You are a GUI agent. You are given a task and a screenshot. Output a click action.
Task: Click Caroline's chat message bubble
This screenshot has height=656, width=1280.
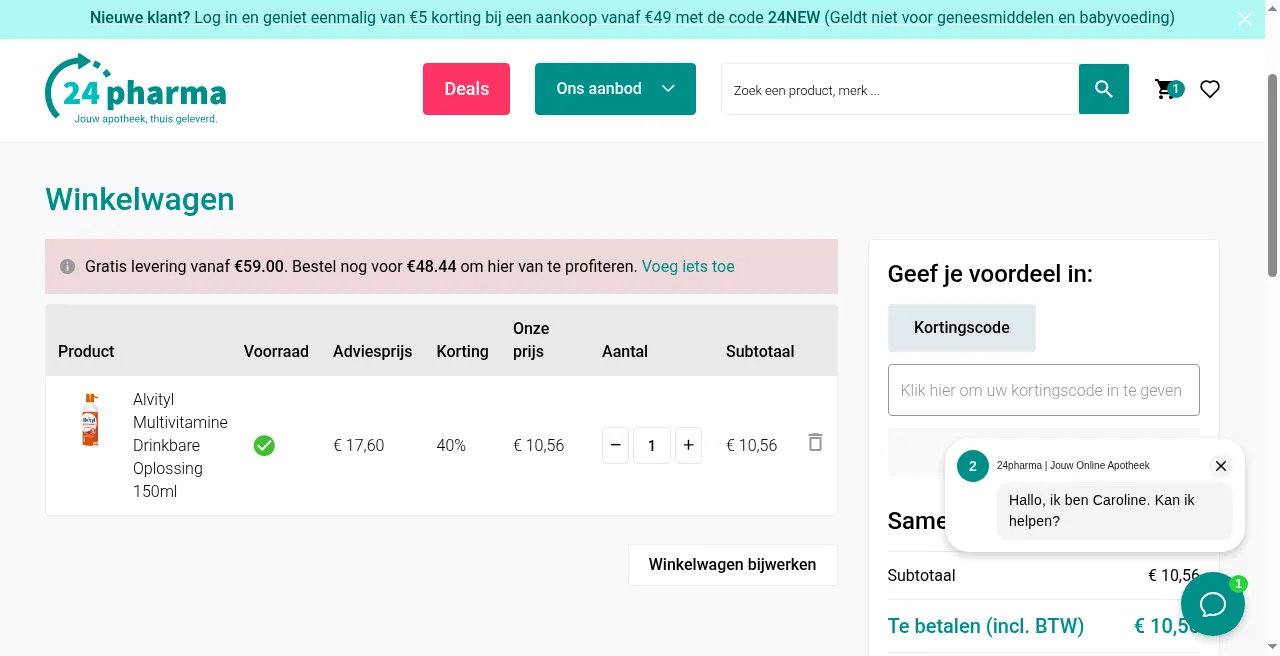1115,510
